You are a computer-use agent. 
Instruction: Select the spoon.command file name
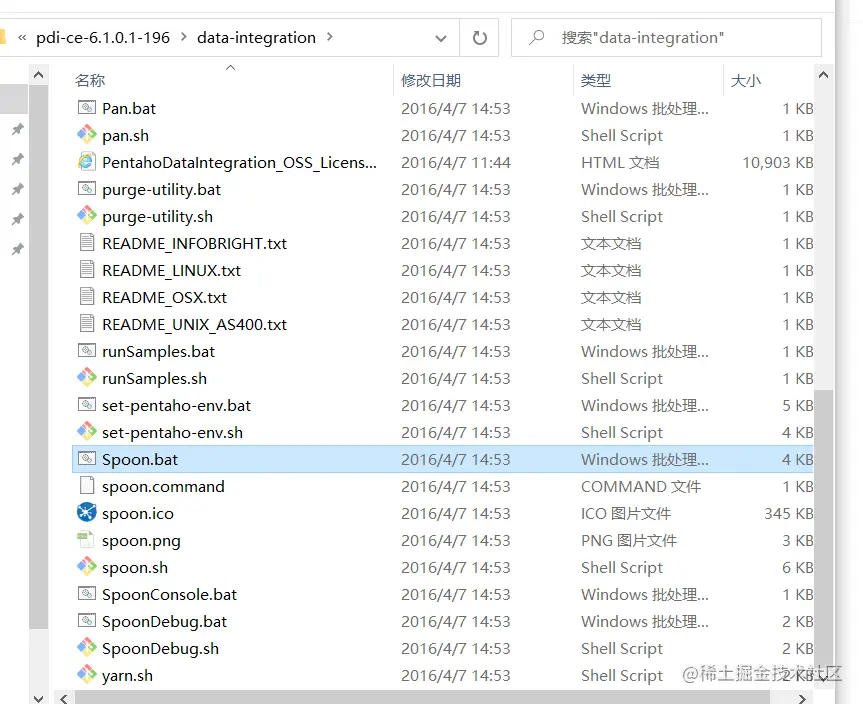coord(163,486)
